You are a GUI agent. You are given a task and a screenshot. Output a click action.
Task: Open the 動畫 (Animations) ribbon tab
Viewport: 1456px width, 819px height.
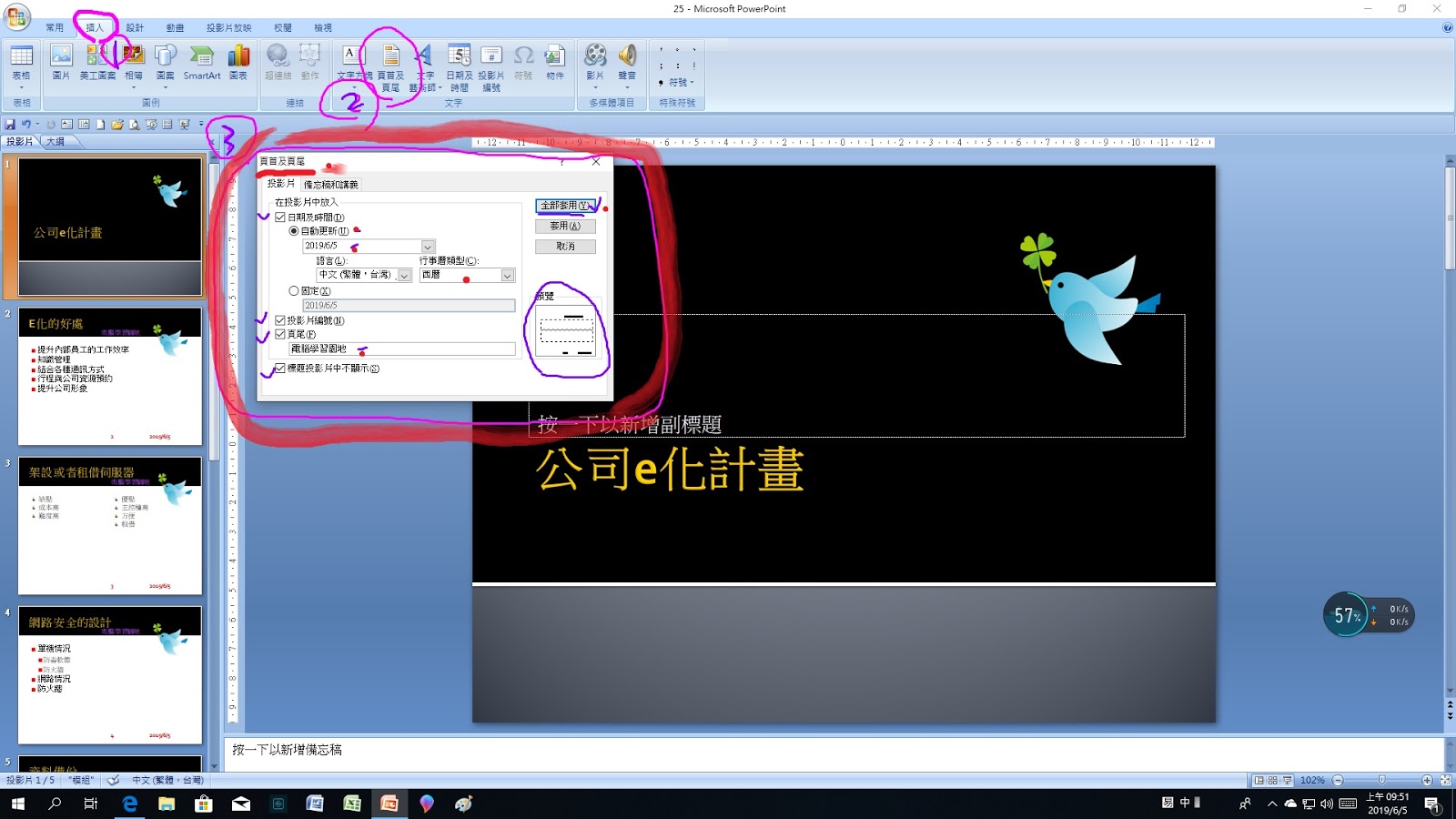point(175,27)
